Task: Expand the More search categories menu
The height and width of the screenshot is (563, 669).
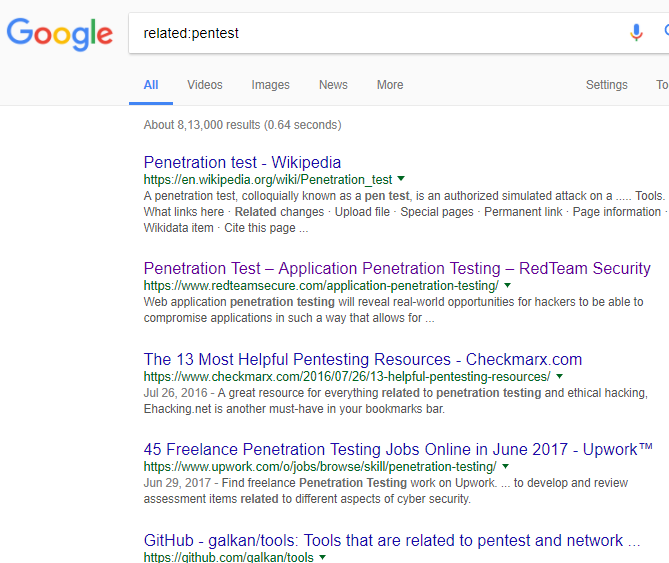Action: 390,85
